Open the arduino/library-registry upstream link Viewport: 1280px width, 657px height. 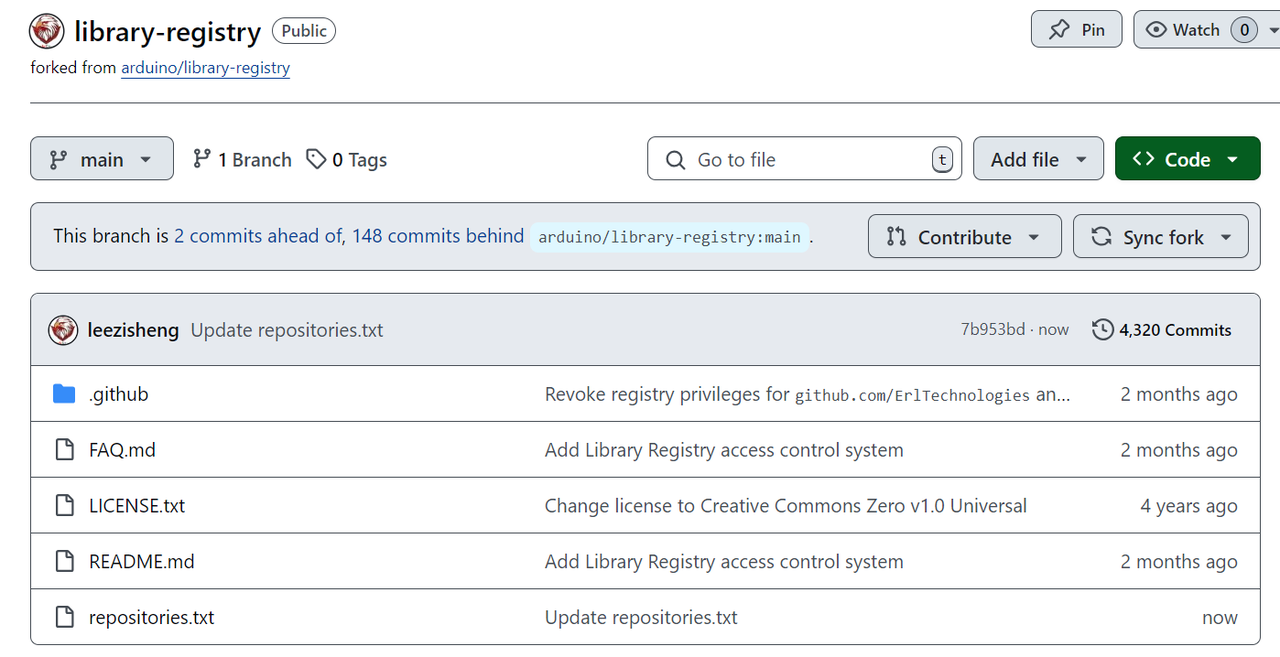click(205, 68)
